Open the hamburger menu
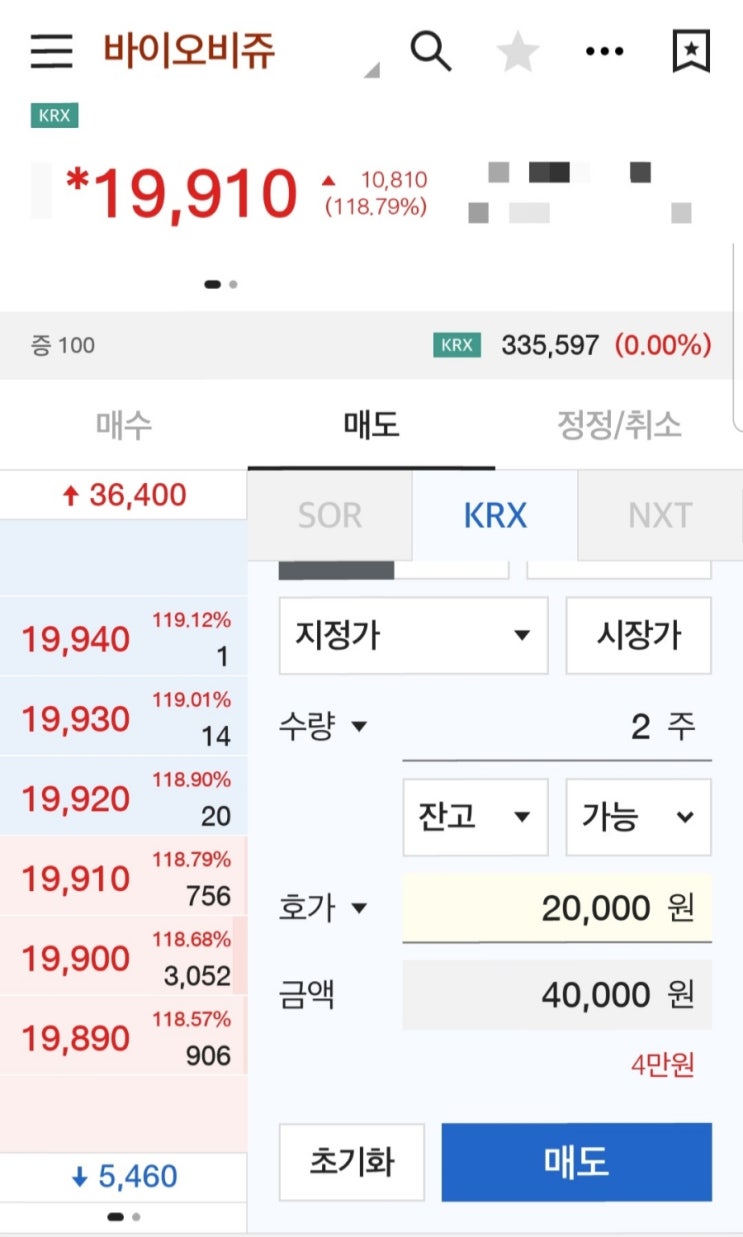The image size is (743, 1237). pyautogui.click(x=51, y=51)
